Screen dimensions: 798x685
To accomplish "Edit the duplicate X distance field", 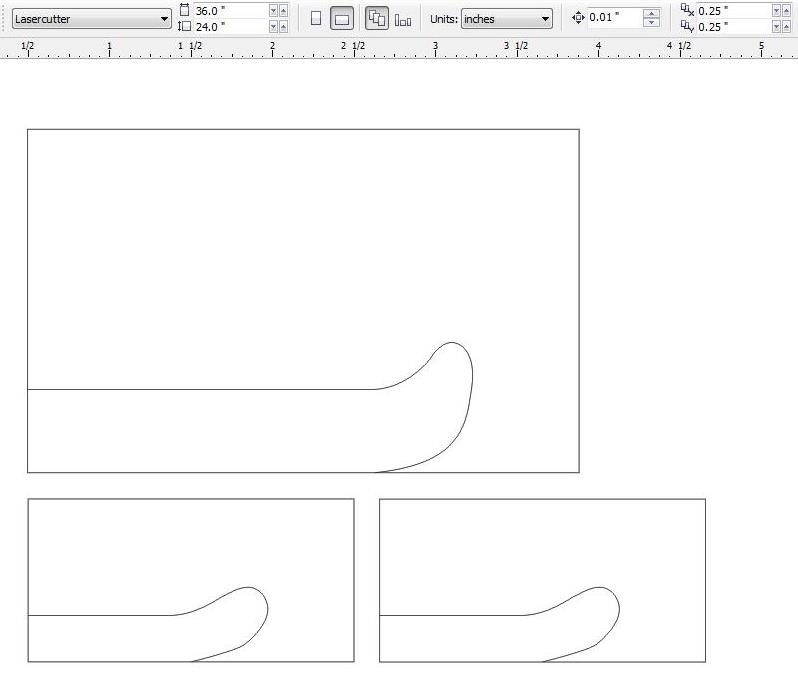I will click(x=733, y=11).
